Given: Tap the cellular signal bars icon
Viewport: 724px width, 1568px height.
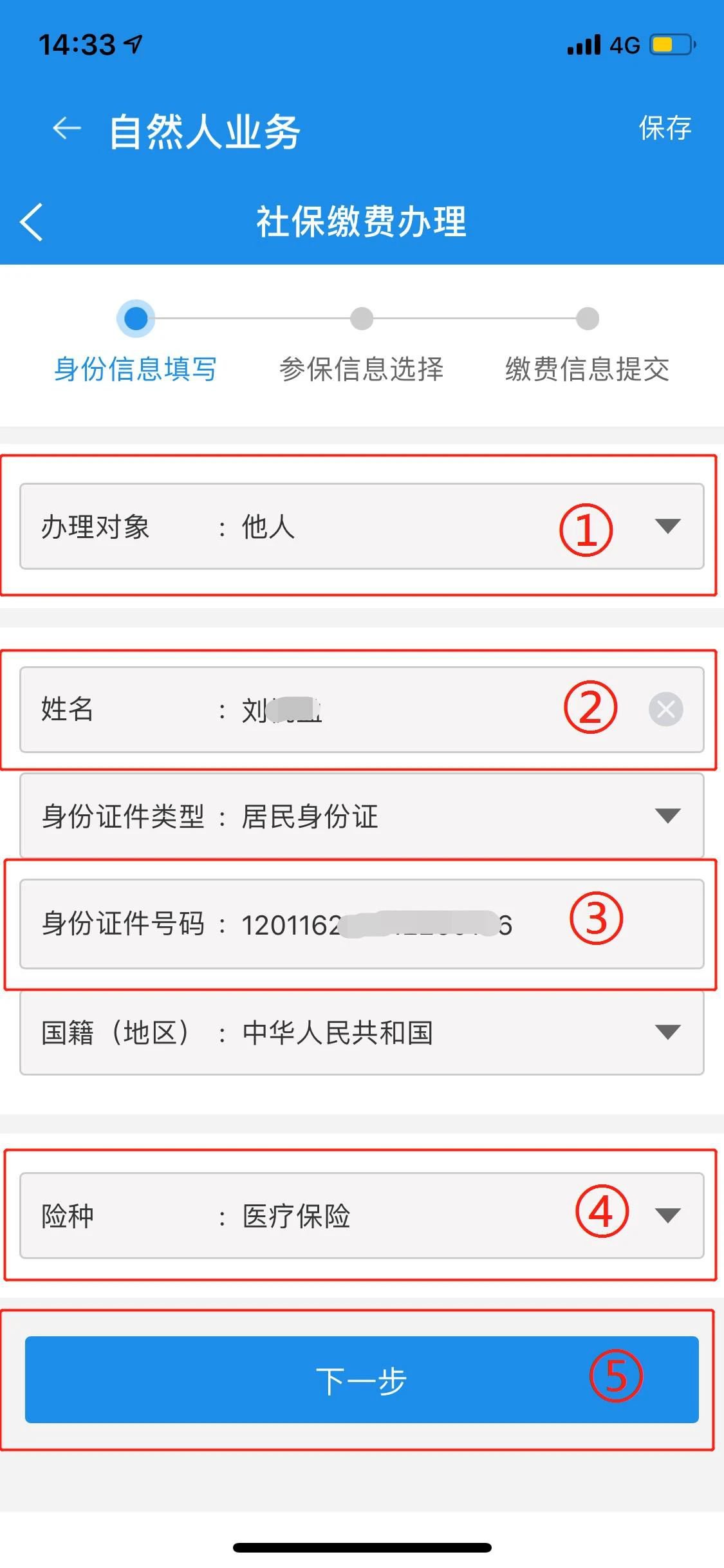Looking at the screenshot, I should (x=584, y=45).
